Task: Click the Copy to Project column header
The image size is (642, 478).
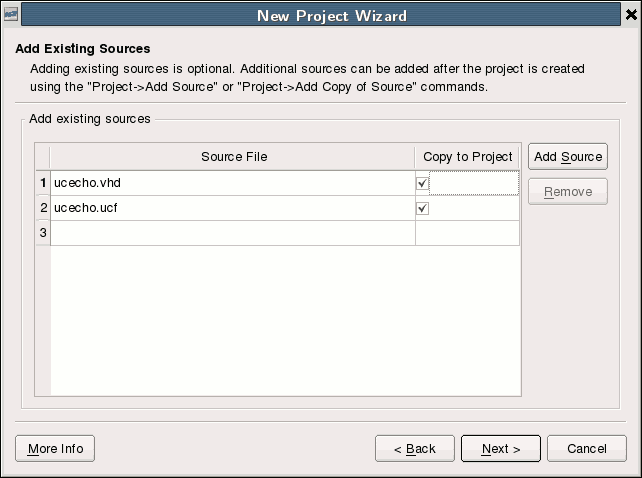Action: click(467, 157)
